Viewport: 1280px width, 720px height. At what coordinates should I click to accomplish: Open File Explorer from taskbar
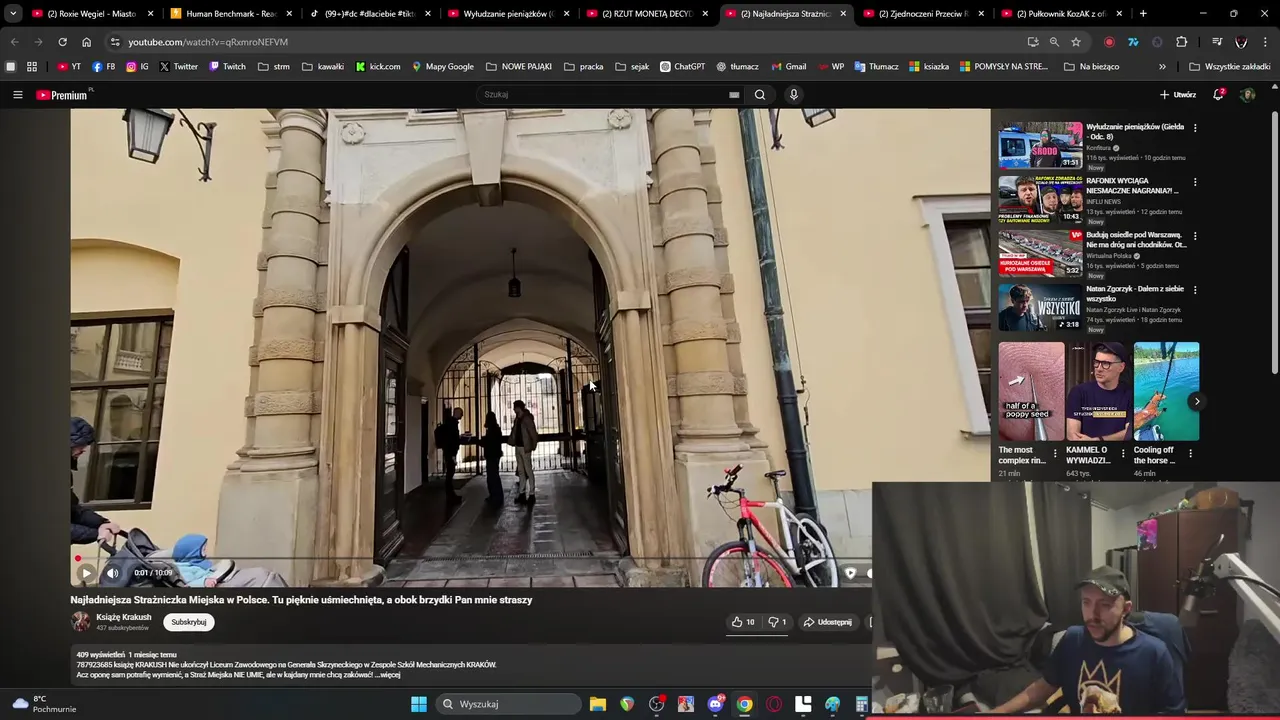598,704
